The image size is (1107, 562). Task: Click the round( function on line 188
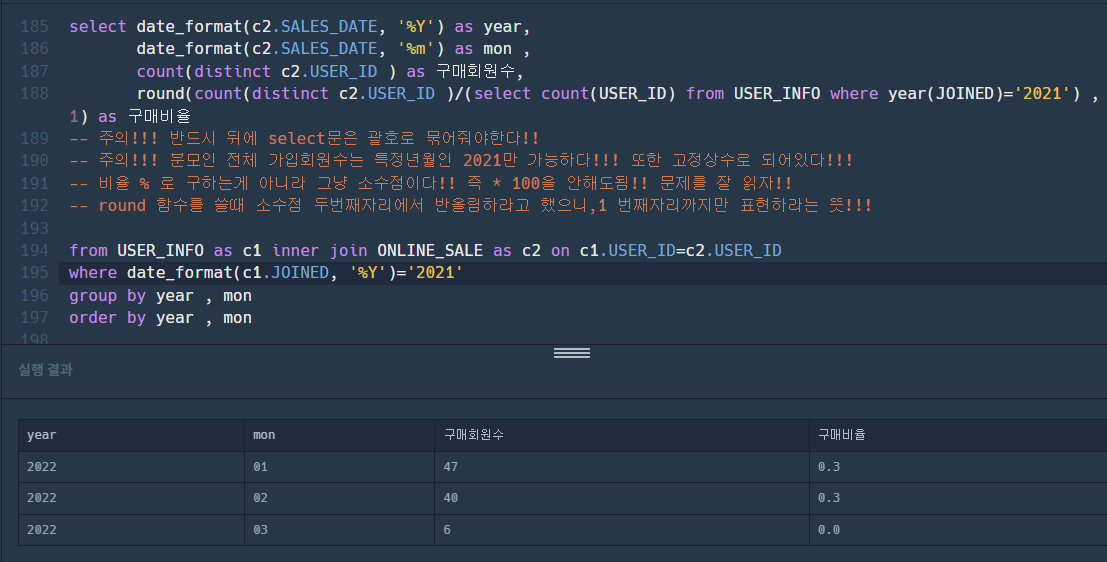coord(165,94)
